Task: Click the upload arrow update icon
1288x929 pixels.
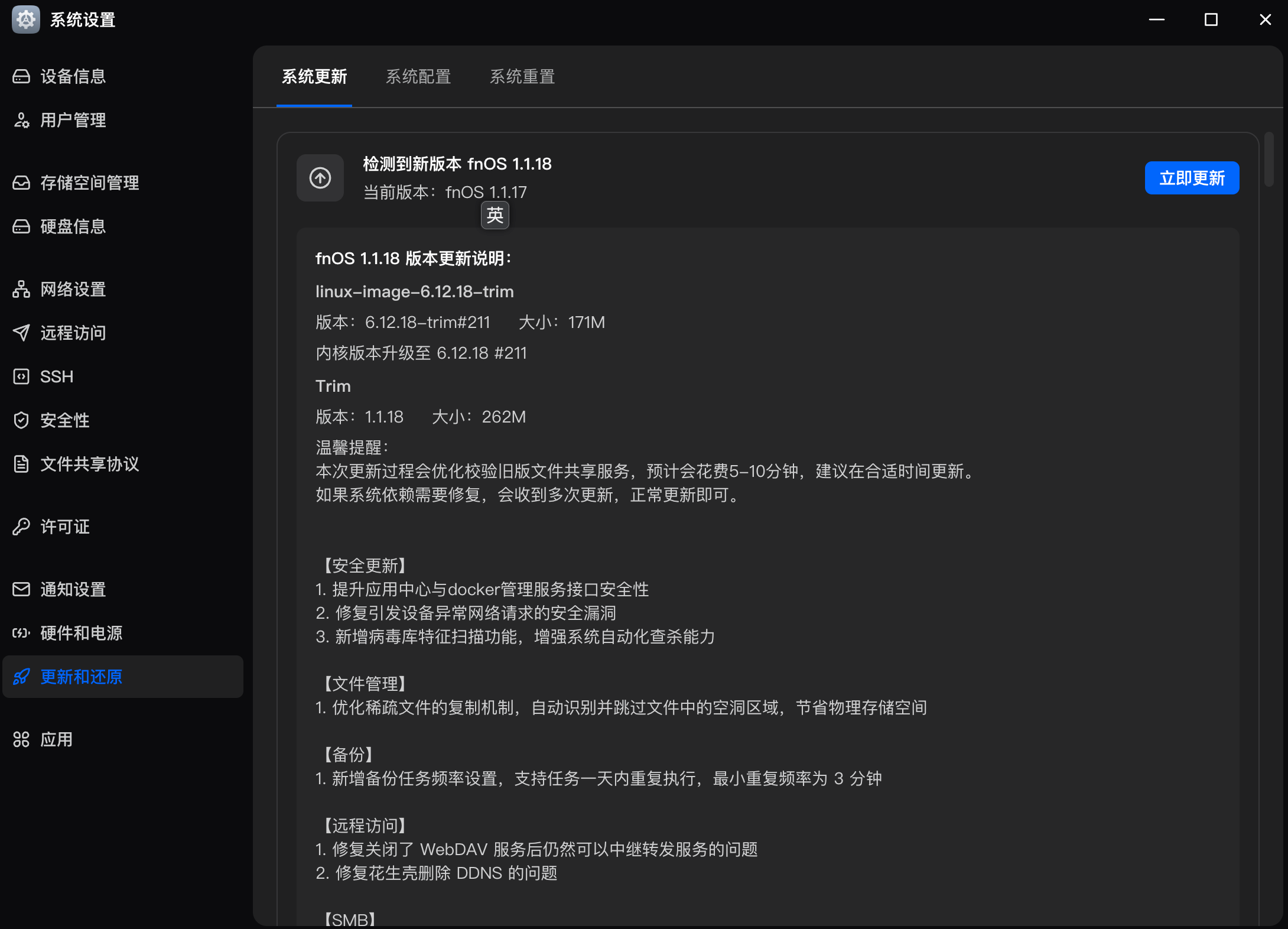Action: click(x=320, y=178)
